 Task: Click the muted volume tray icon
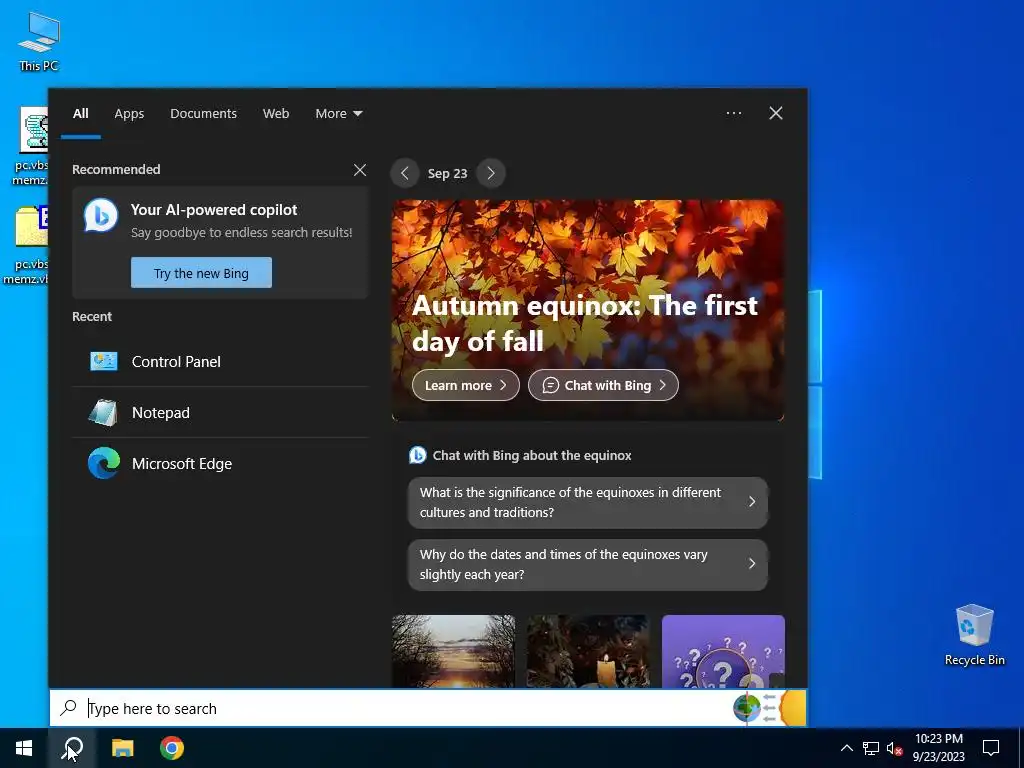point(895,748)
